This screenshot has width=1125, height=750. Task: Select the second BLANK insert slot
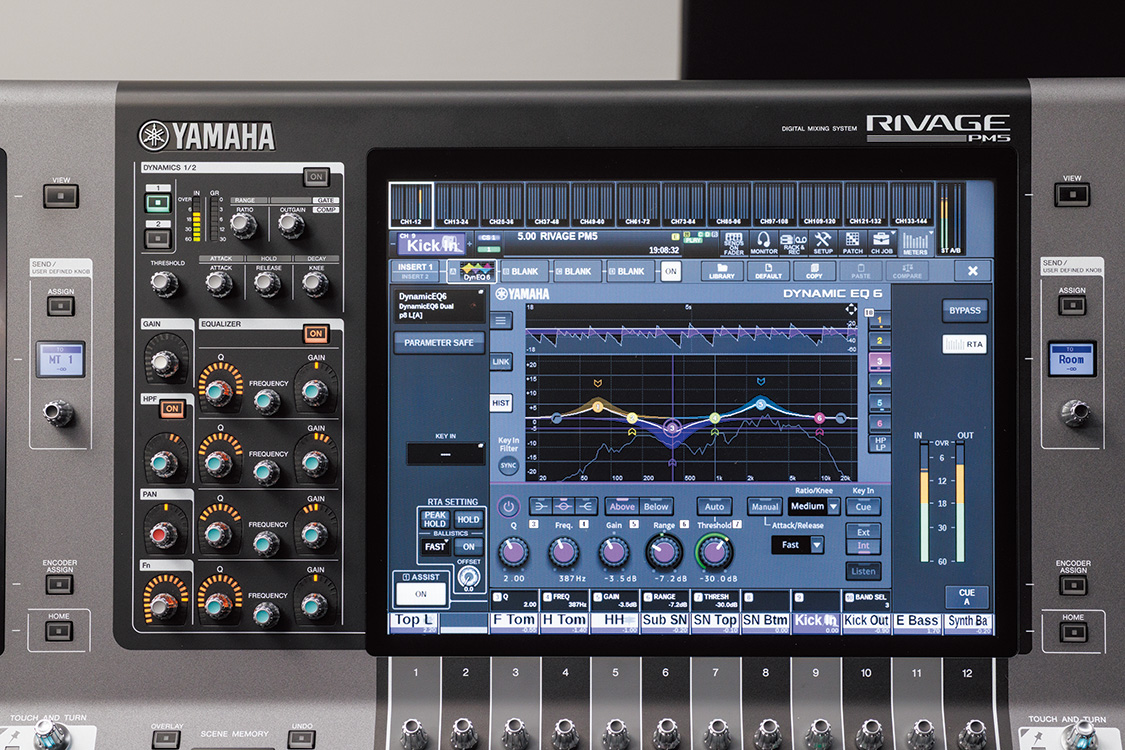tap(578, 271)
